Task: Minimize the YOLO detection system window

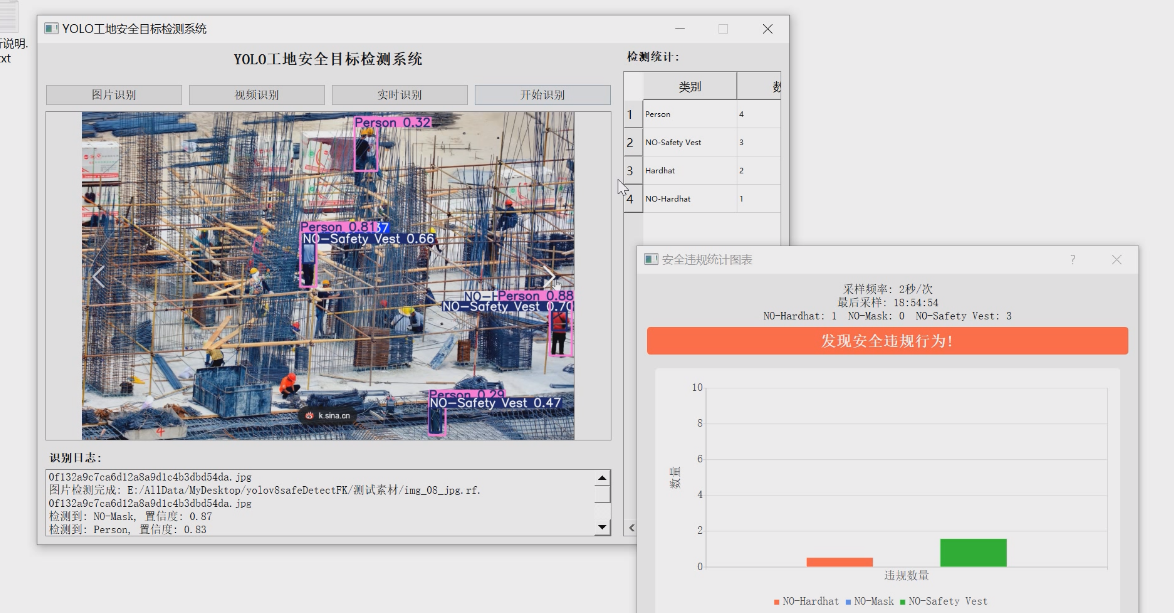Action: [x=679, y=29]
